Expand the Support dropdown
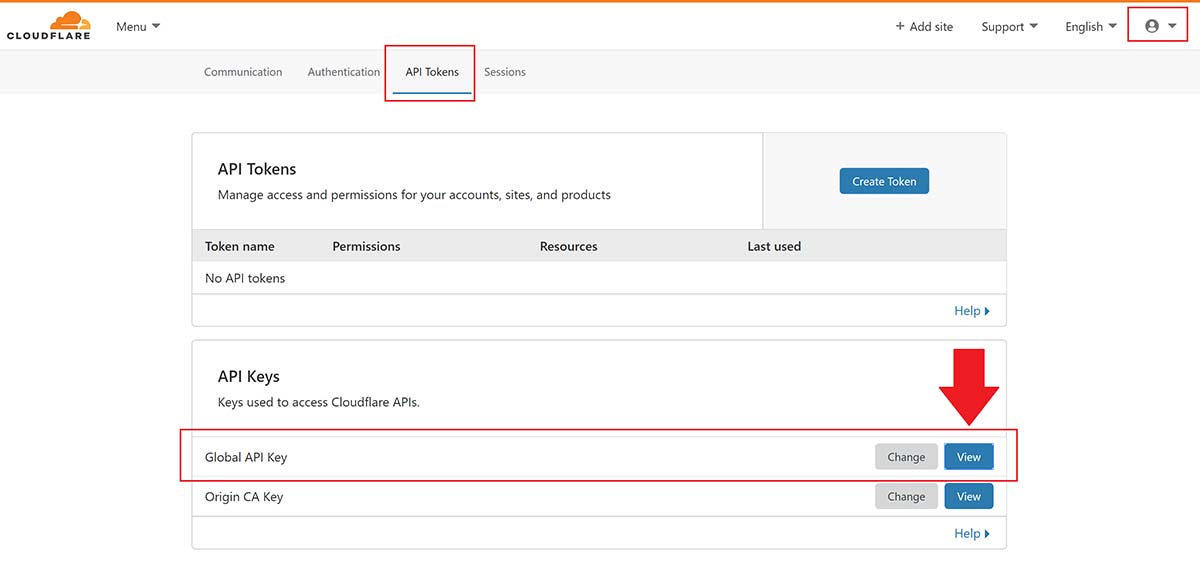This screenshot has width=1200, height=568. point(1009,27)
